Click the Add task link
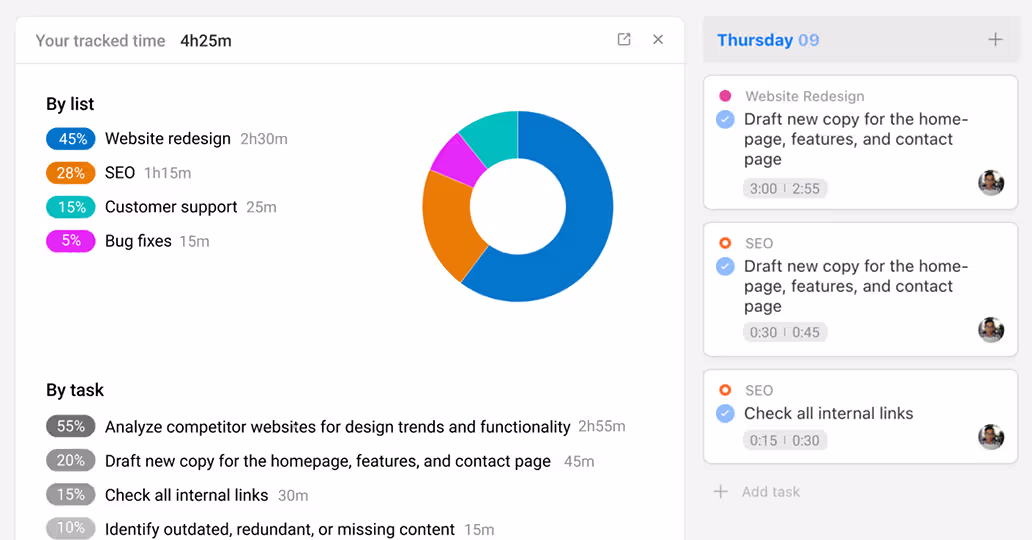This screenshot has height=540, width=1032. [770, 492]
